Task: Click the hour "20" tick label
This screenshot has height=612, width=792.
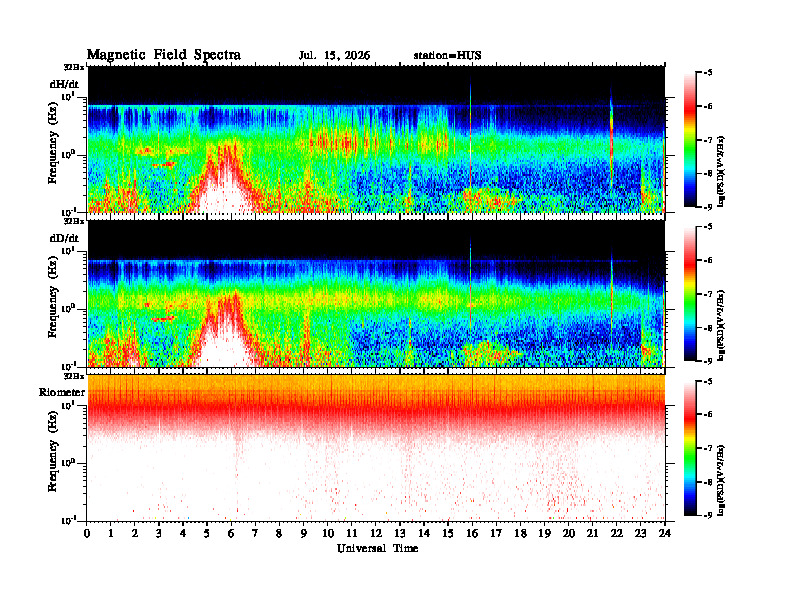Action: (x=569, y=533)
